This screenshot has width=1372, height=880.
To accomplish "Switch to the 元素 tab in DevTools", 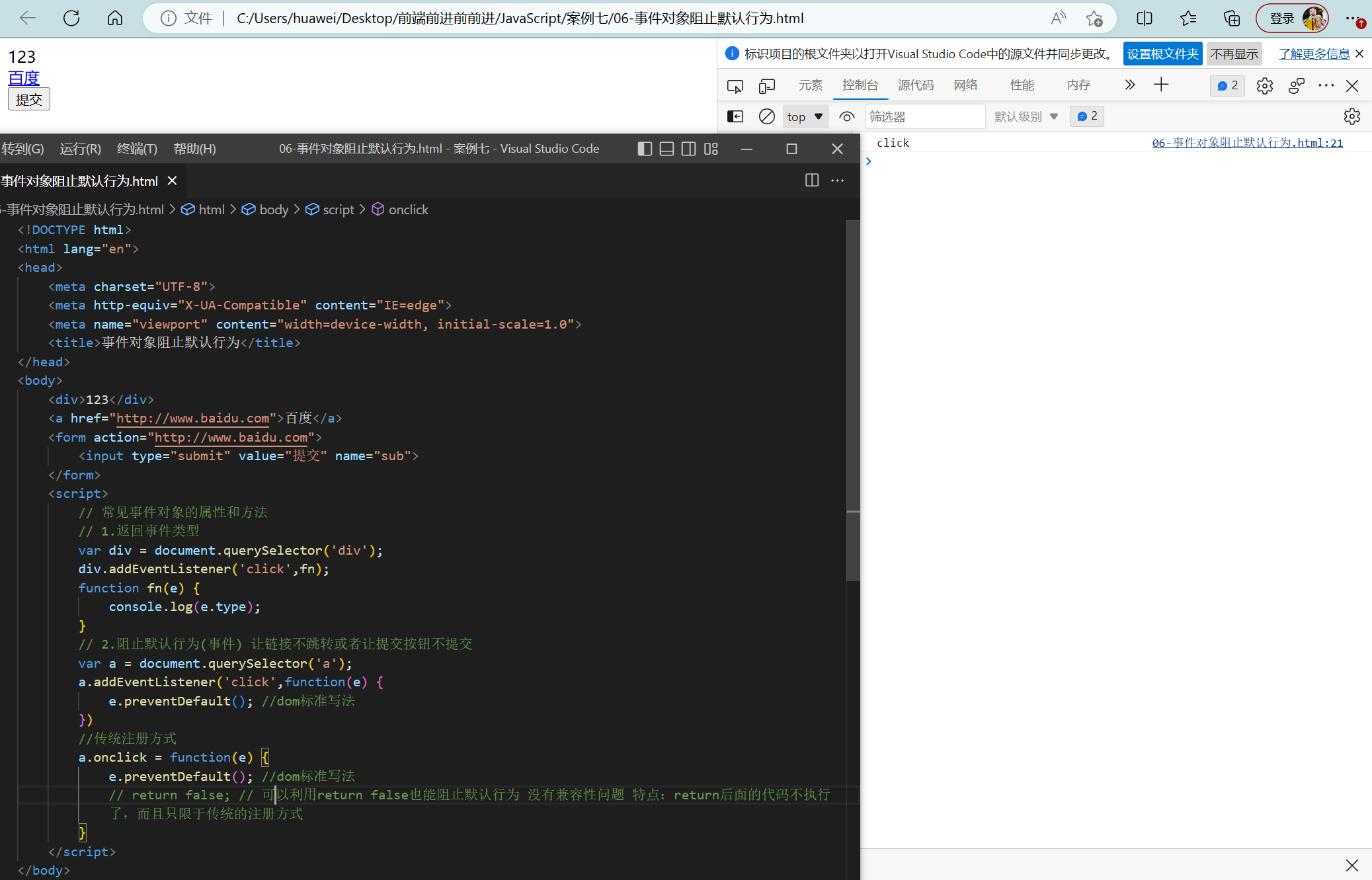I will (811, 85).
